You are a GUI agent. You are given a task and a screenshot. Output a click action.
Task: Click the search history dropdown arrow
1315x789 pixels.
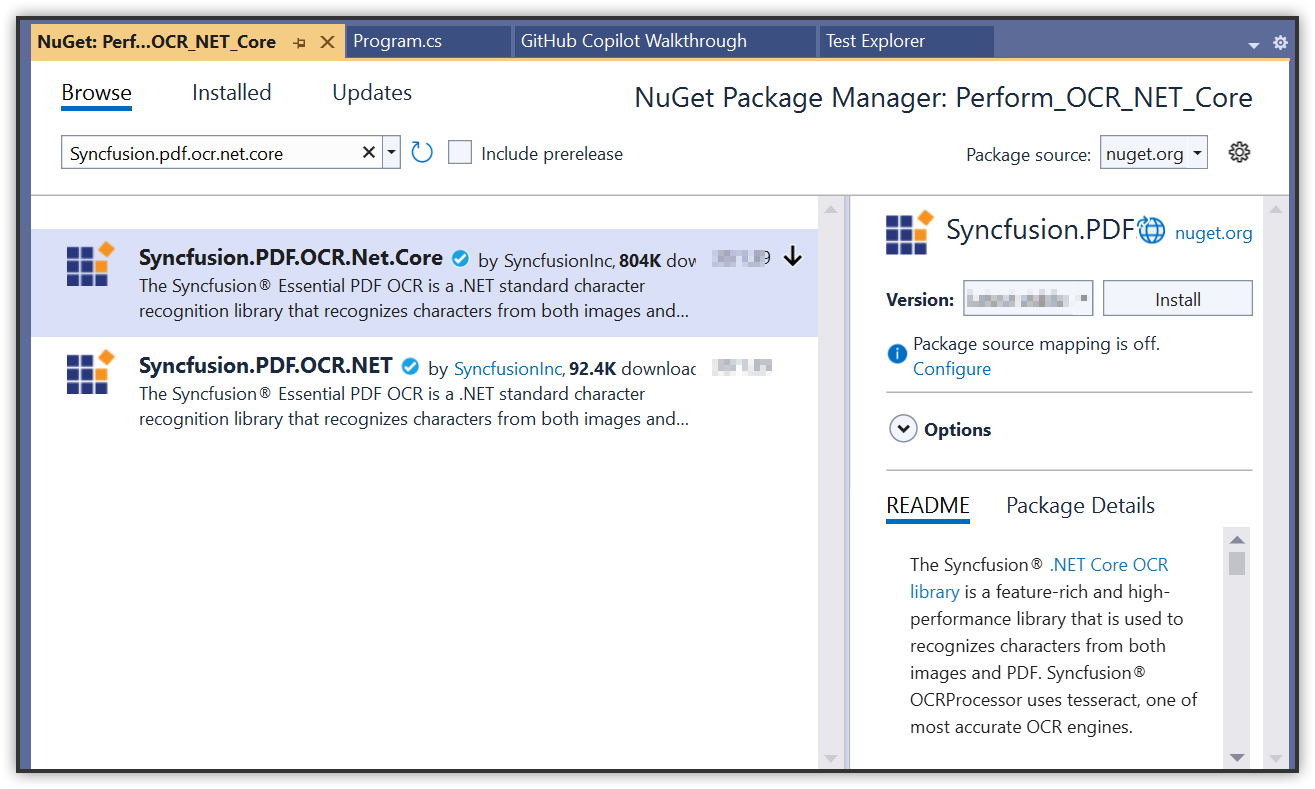pyautogui.click(x=391, y=151)
